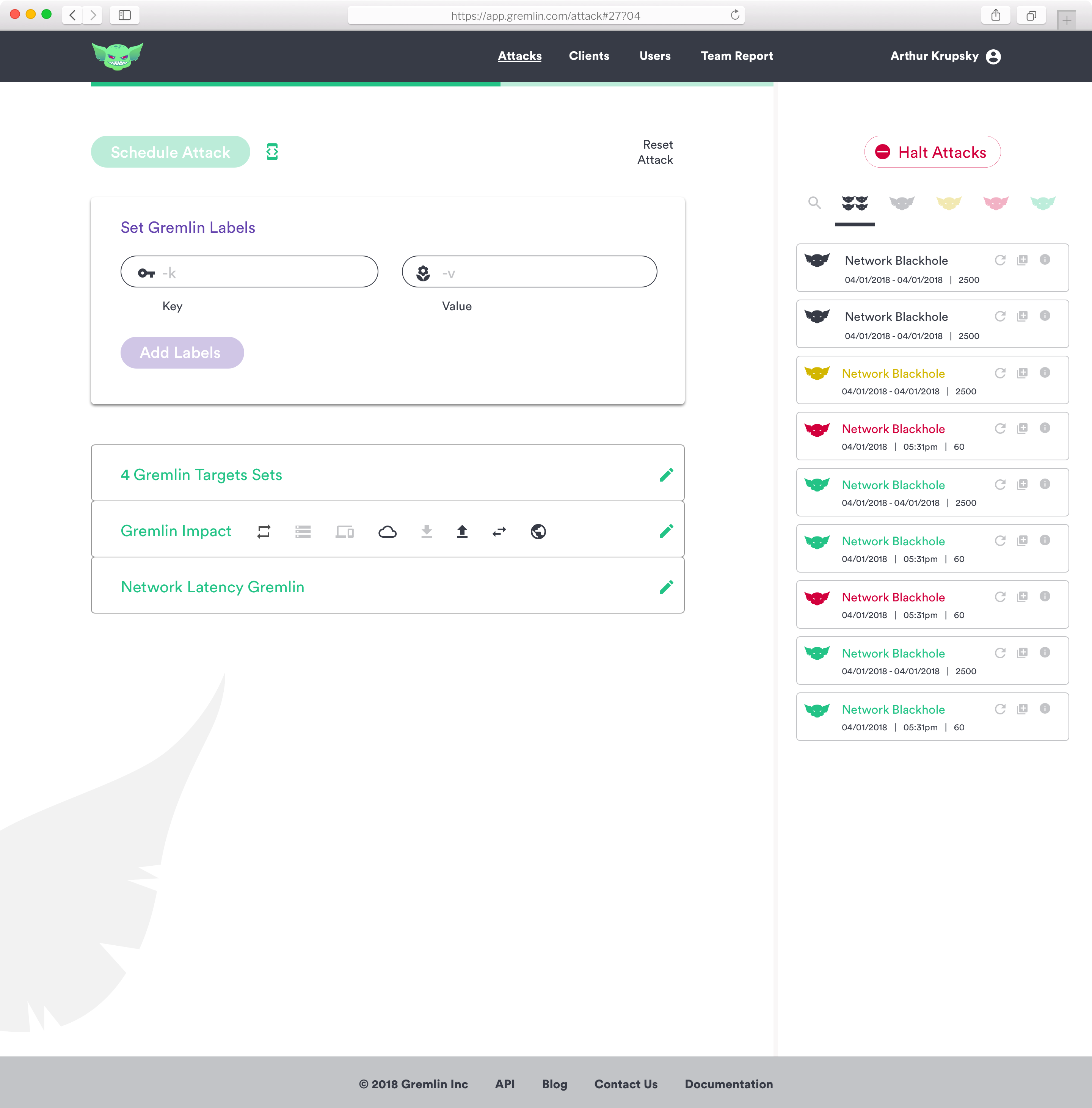Rerun the yellow Network Blackhole attack
The height and width of the screenshot is (1108, 1092).
tap(1000, 373)
